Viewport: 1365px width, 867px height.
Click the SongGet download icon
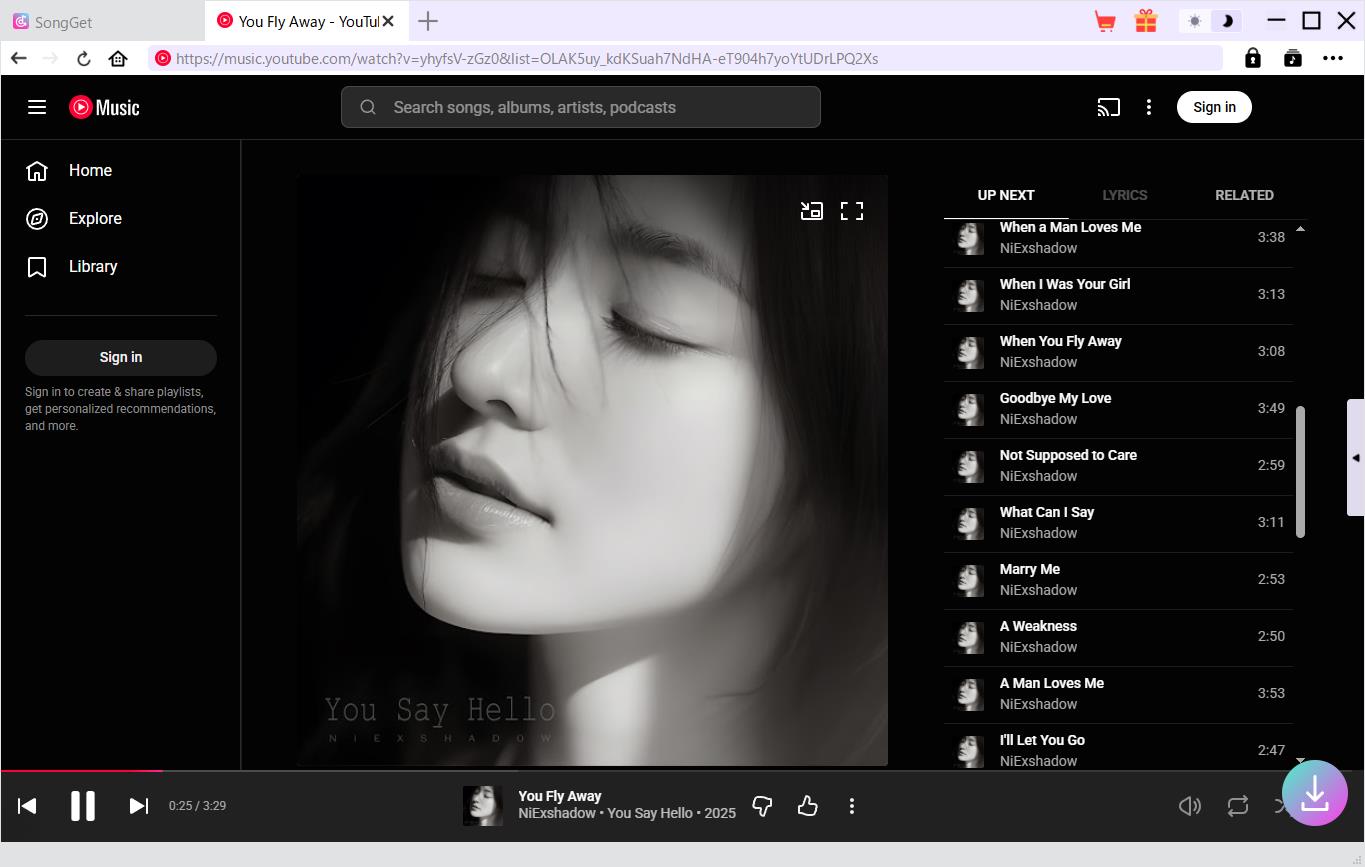(1315, 792)
